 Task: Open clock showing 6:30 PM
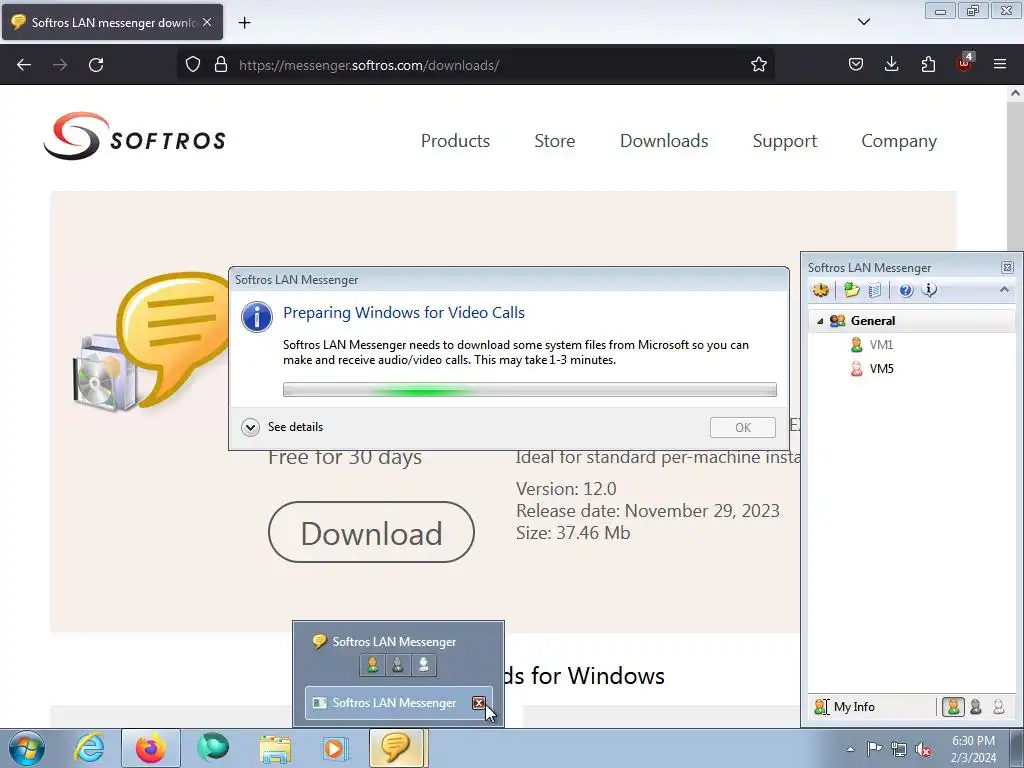click(973, 749)
